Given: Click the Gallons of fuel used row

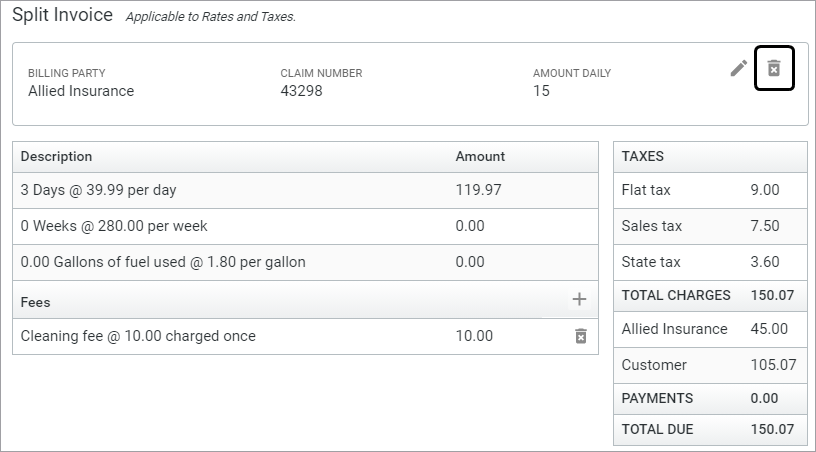Looking at the screenshot, I should (163, 262).
